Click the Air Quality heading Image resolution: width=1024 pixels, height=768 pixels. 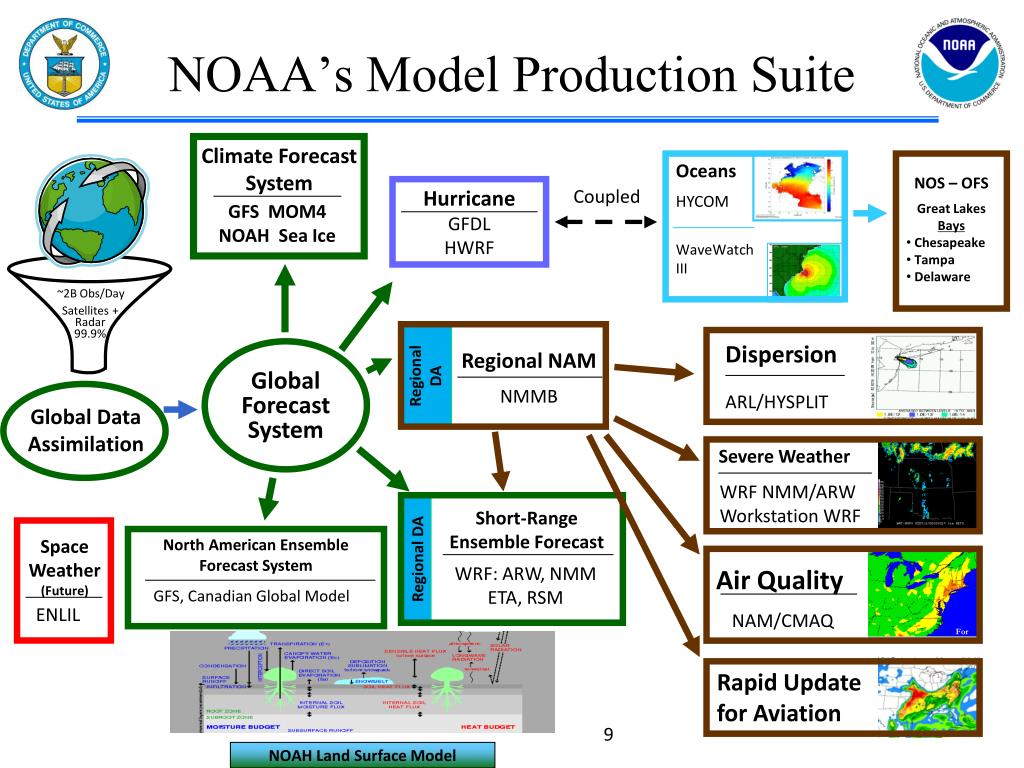point(780,580)
